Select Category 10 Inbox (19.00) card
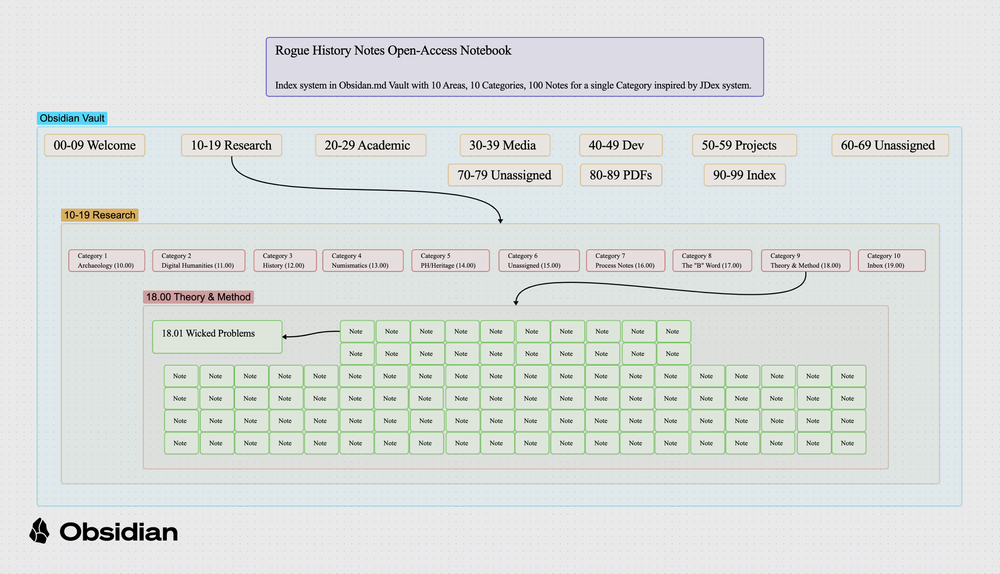This screenshot has width=1000, height=574. 892,260
